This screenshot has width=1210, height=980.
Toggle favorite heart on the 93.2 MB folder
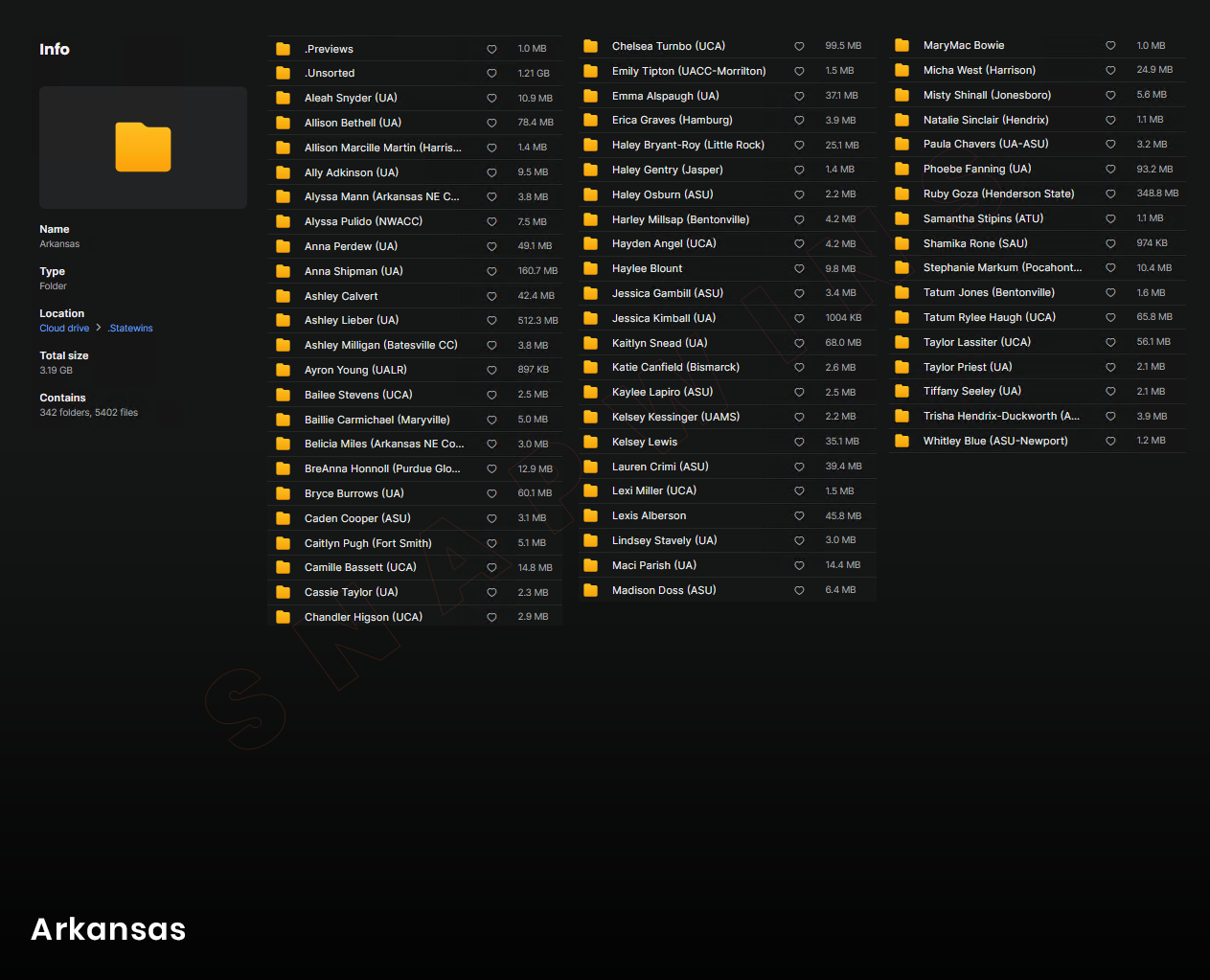[1110, 169]
